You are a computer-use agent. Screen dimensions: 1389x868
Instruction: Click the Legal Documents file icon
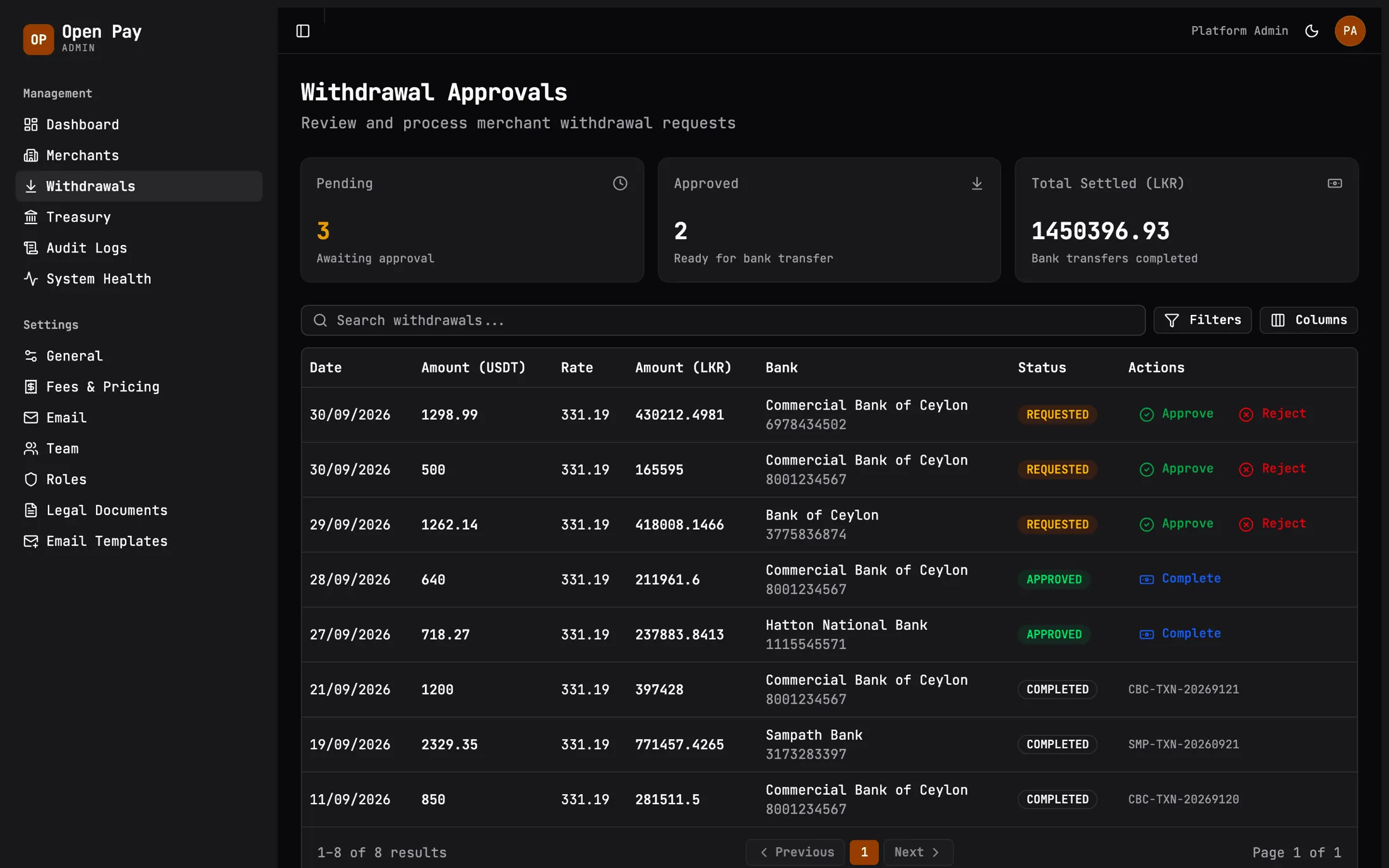coord(31,511)
